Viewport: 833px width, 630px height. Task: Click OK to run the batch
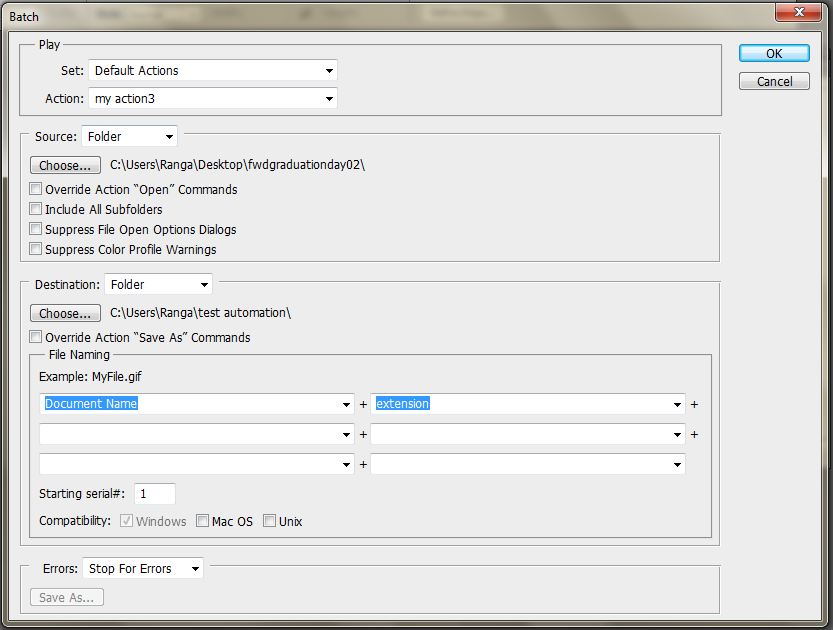pos(774,54)
